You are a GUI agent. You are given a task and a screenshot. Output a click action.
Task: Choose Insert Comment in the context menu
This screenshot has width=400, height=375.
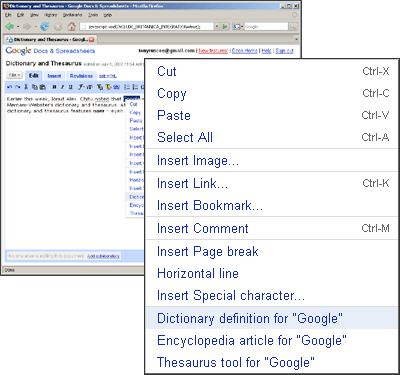pos(272,228)
